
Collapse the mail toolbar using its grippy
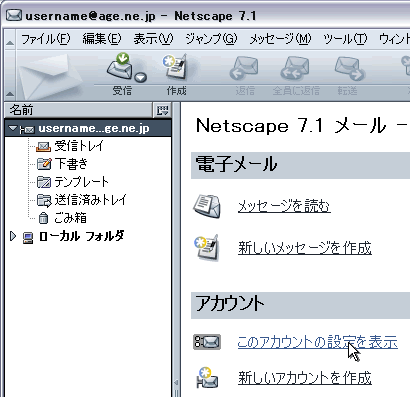[x=10, y=75]
